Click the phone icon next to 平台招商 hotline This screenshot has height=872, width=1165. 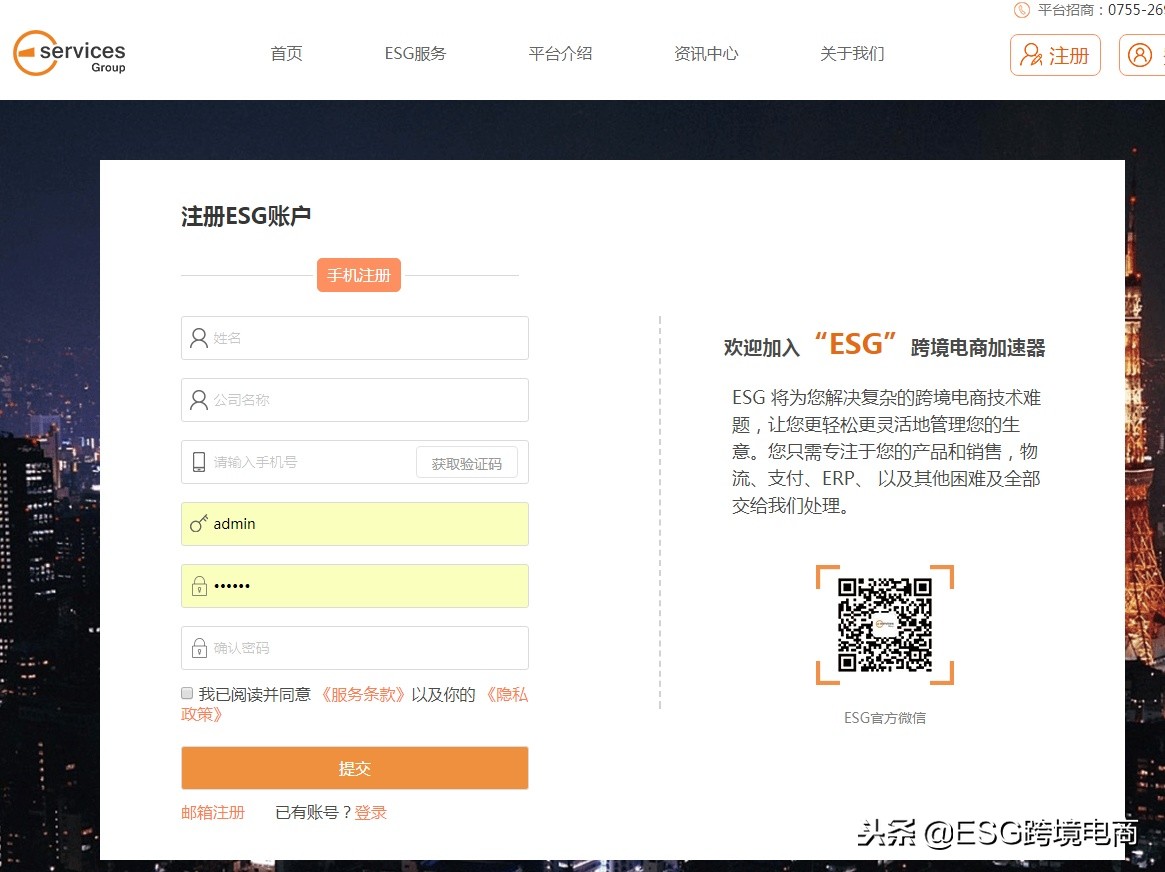point(1022,11)
